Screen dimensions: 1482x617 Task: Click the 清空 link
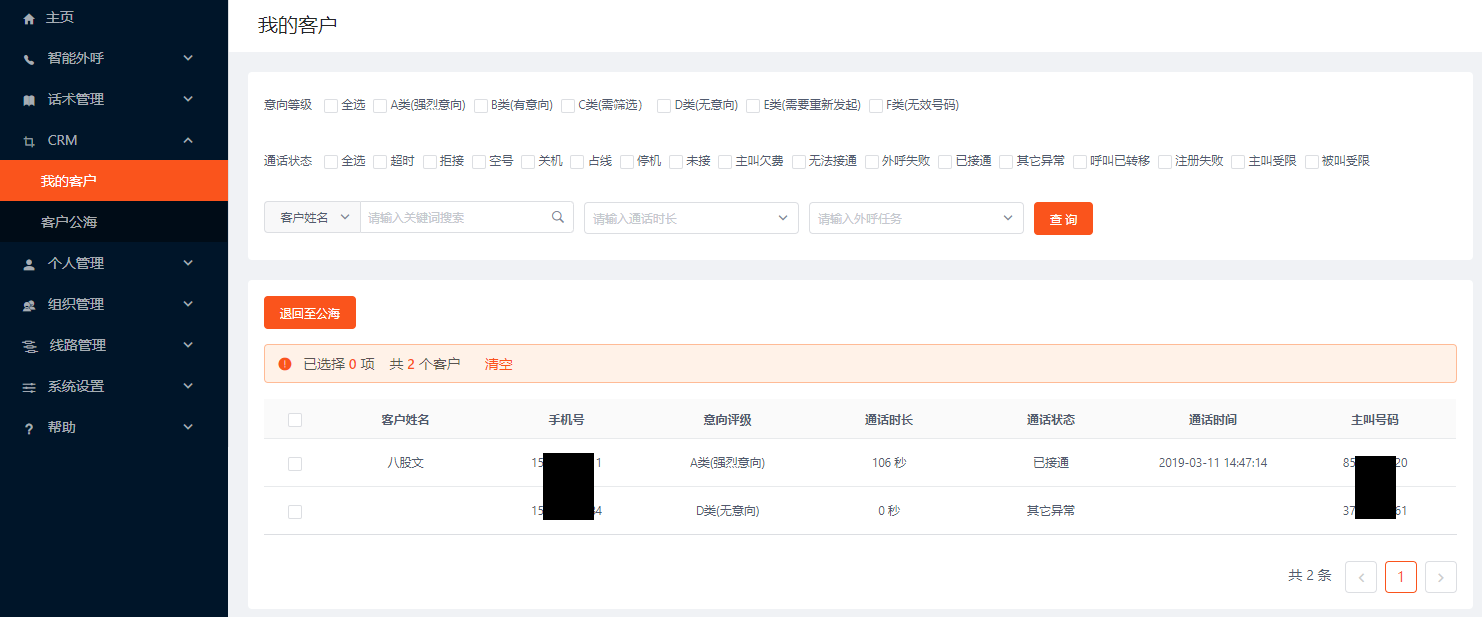coord(499,364)
